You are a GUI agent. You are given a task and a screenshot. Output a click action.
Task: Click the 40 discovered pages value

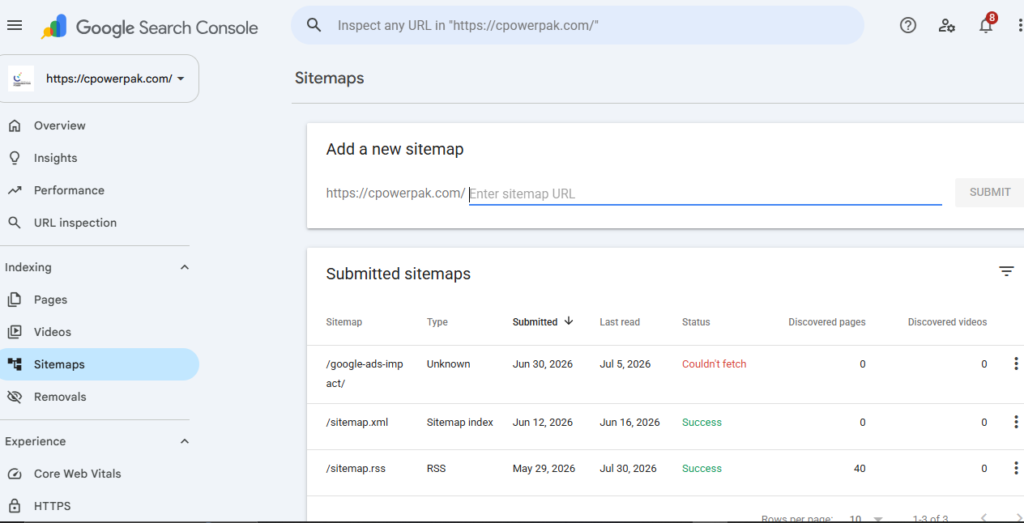(x=859, y=468)
